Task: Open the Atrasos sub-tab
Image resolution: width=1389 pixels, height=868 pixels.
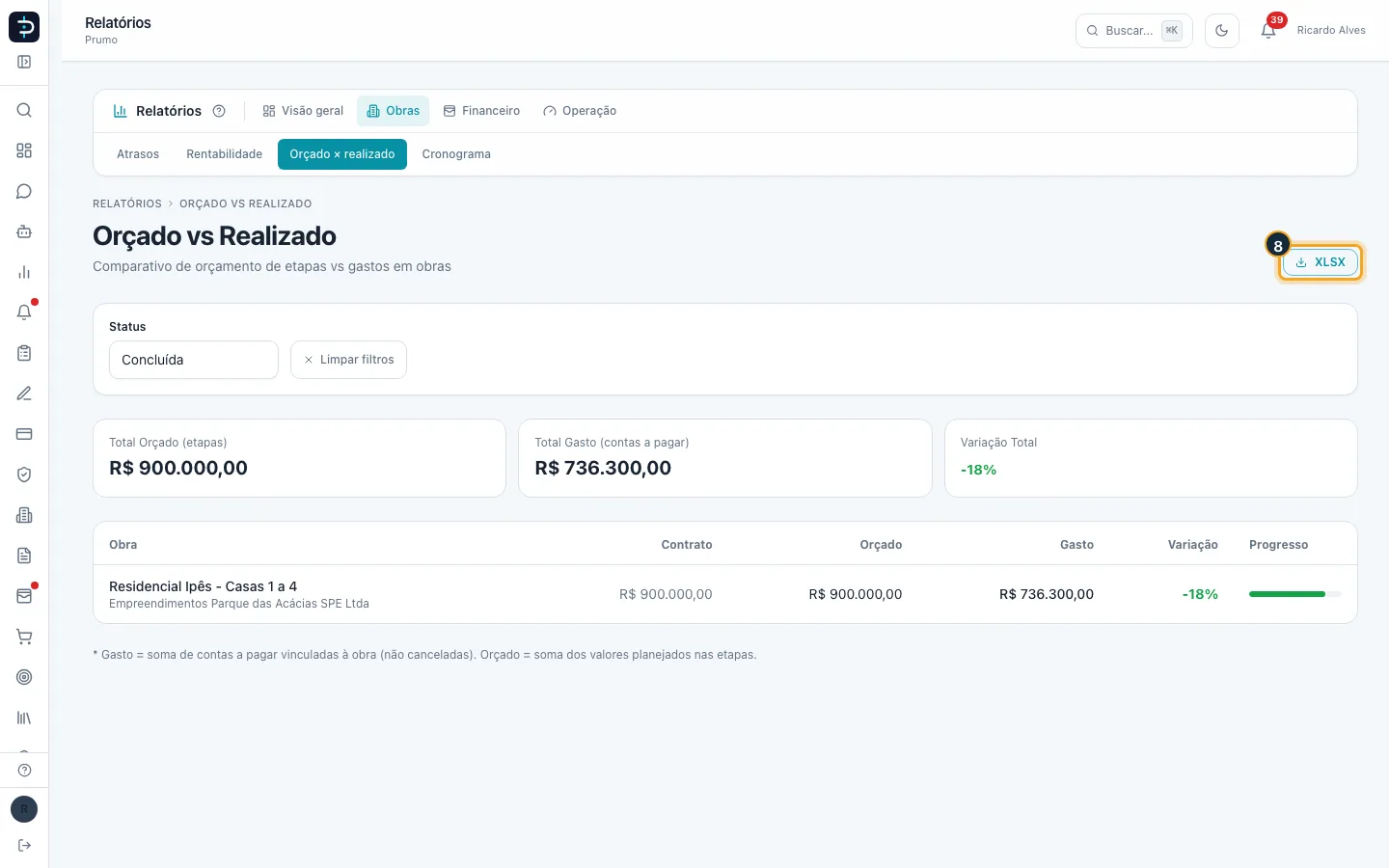Action: pos(138,154)
